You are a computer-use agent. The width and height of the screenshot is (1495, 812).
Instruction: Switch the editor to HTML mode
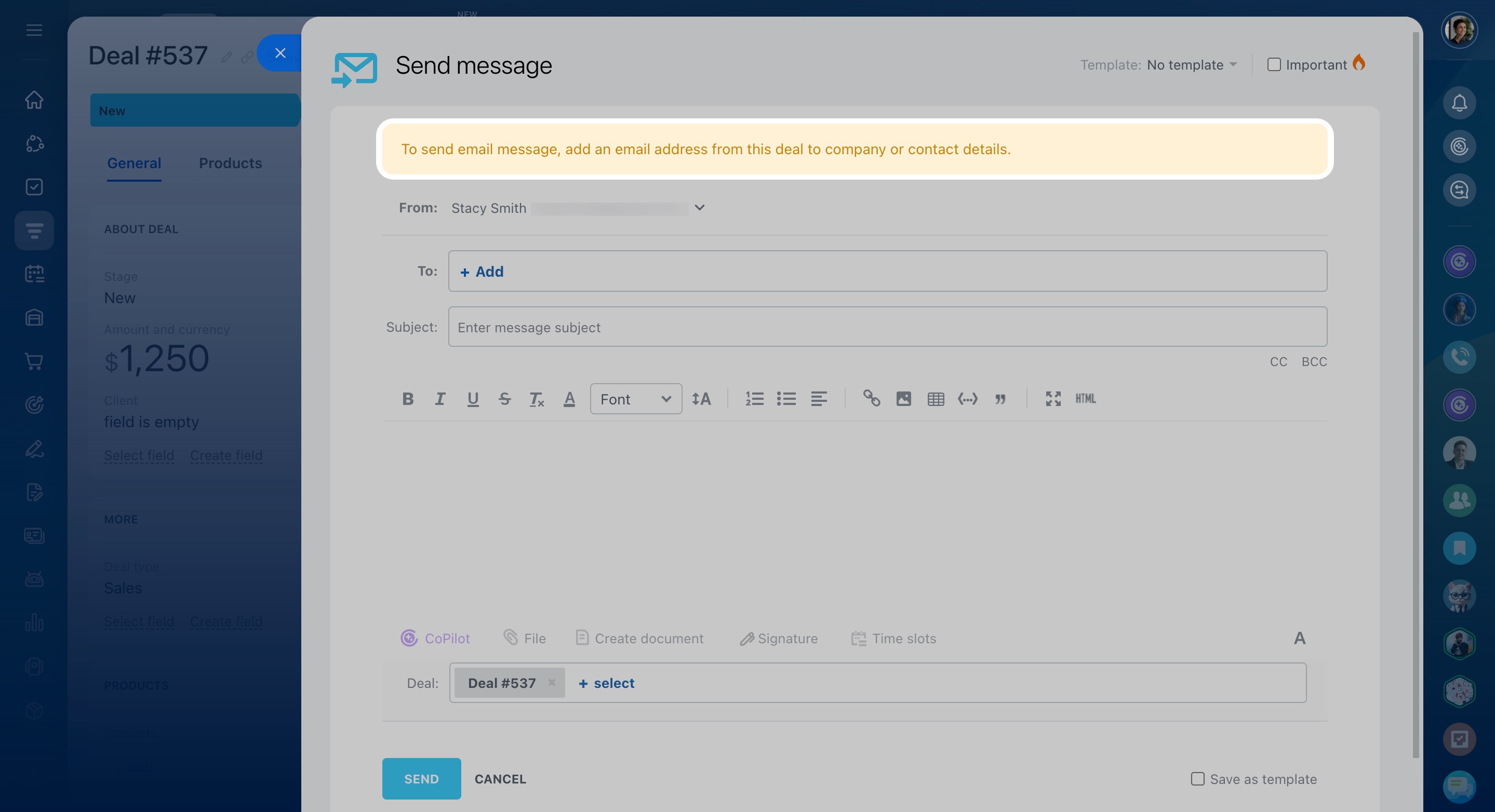(x=1085, y=398)
